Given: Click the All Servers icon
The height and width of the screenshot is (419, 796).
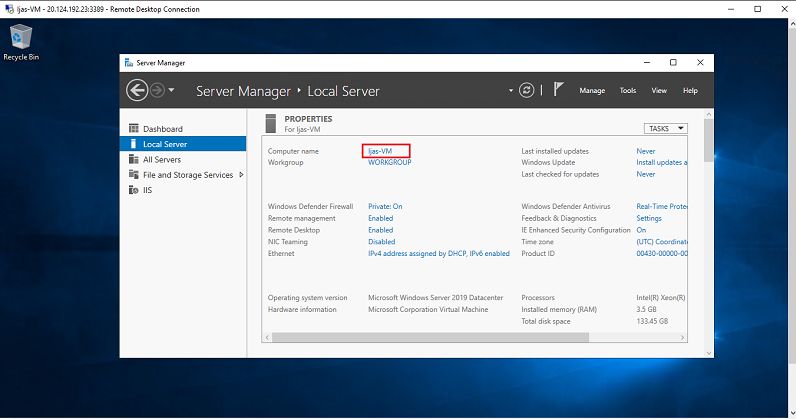Looking at the screenshot, I should [x=134, y=159].
